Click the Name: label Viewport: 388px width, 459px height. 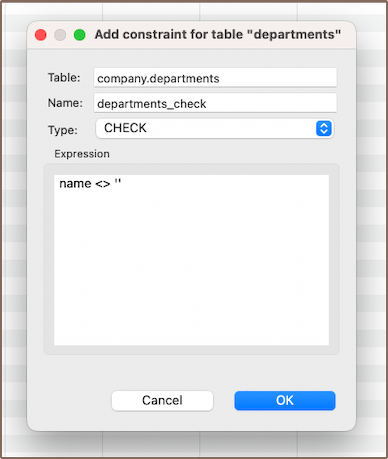[65, 103]
